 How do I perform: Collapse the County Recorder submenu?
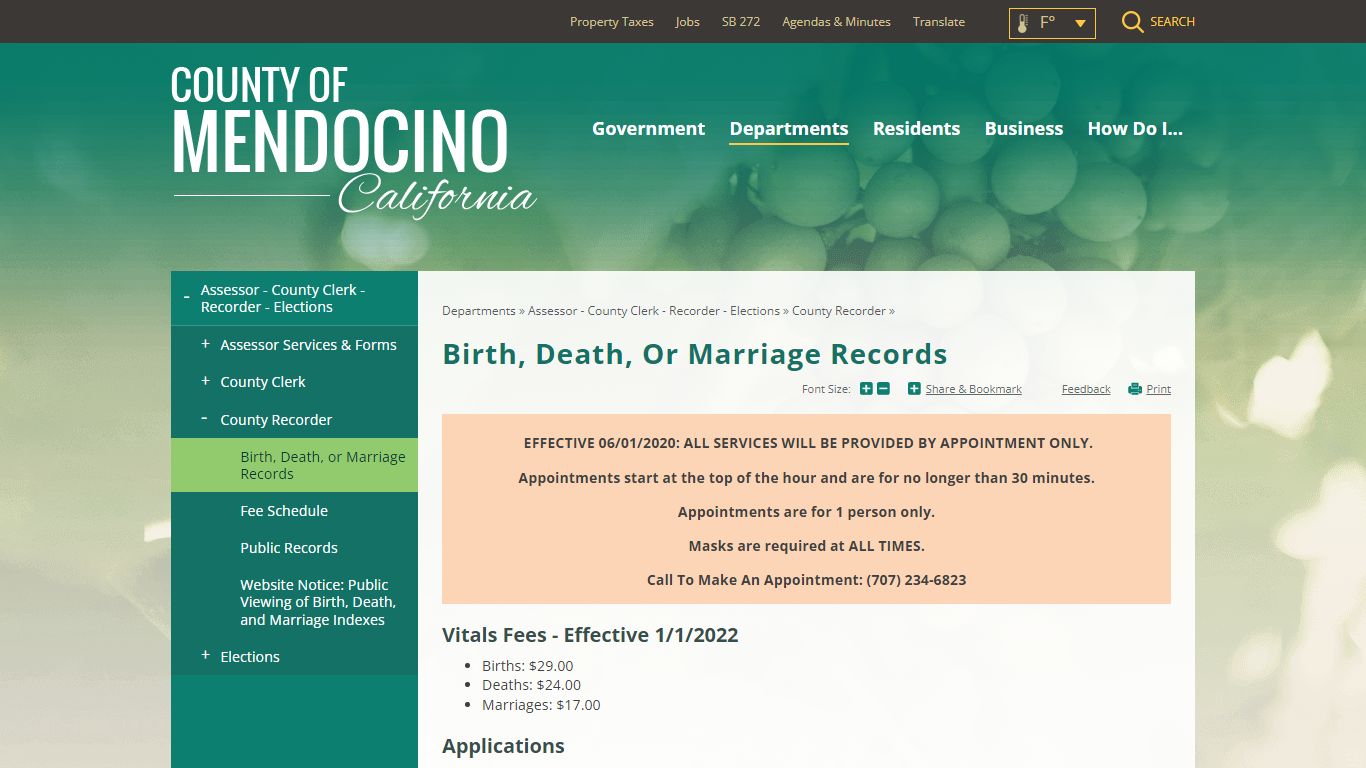coord(205,418)
